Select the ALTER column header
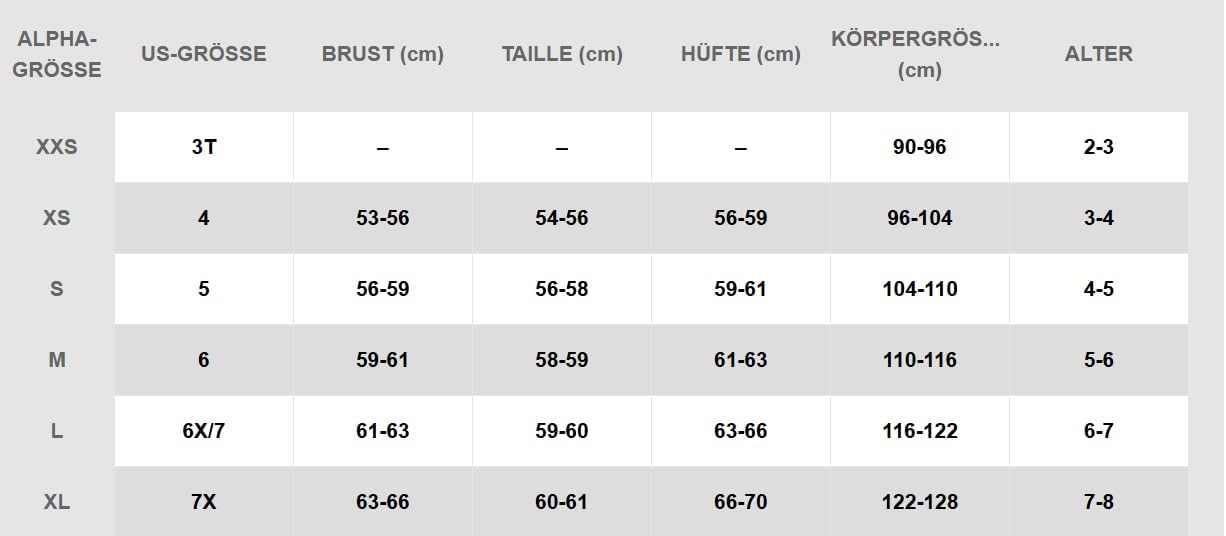 click(1099, 54)
